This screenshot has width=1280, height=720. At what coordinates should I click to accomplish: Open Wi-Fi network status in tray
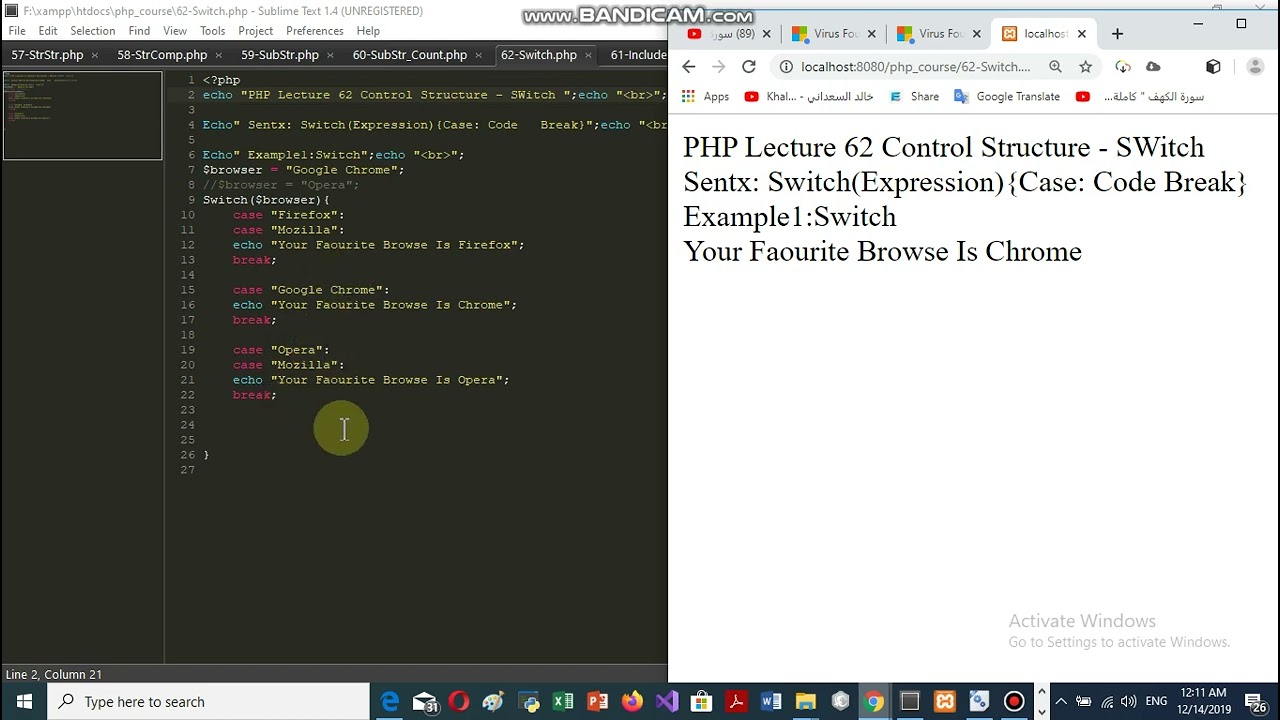pyautogui.click(x=1105, y=702)
